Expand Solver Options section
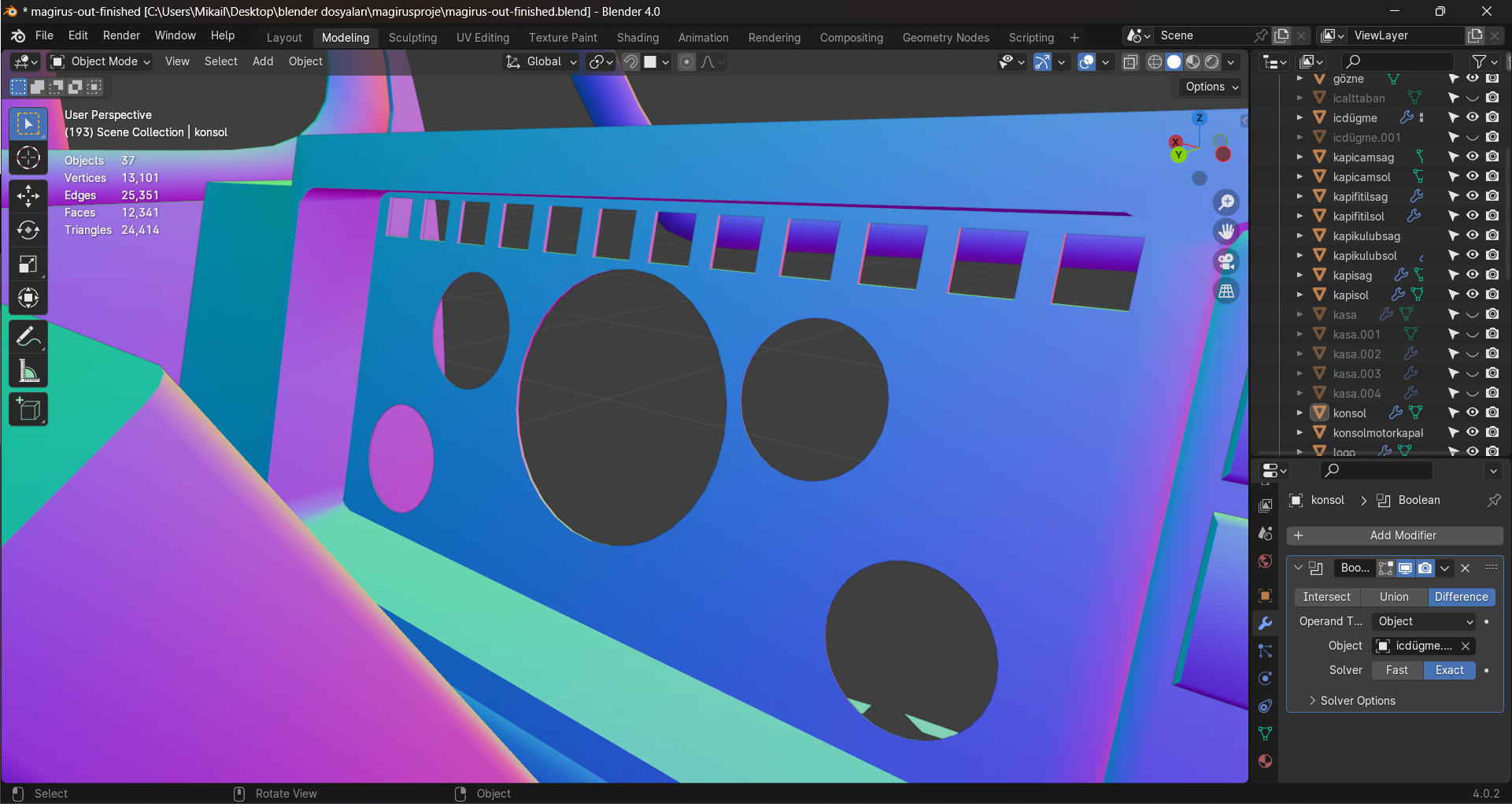 coord(1357,701)
